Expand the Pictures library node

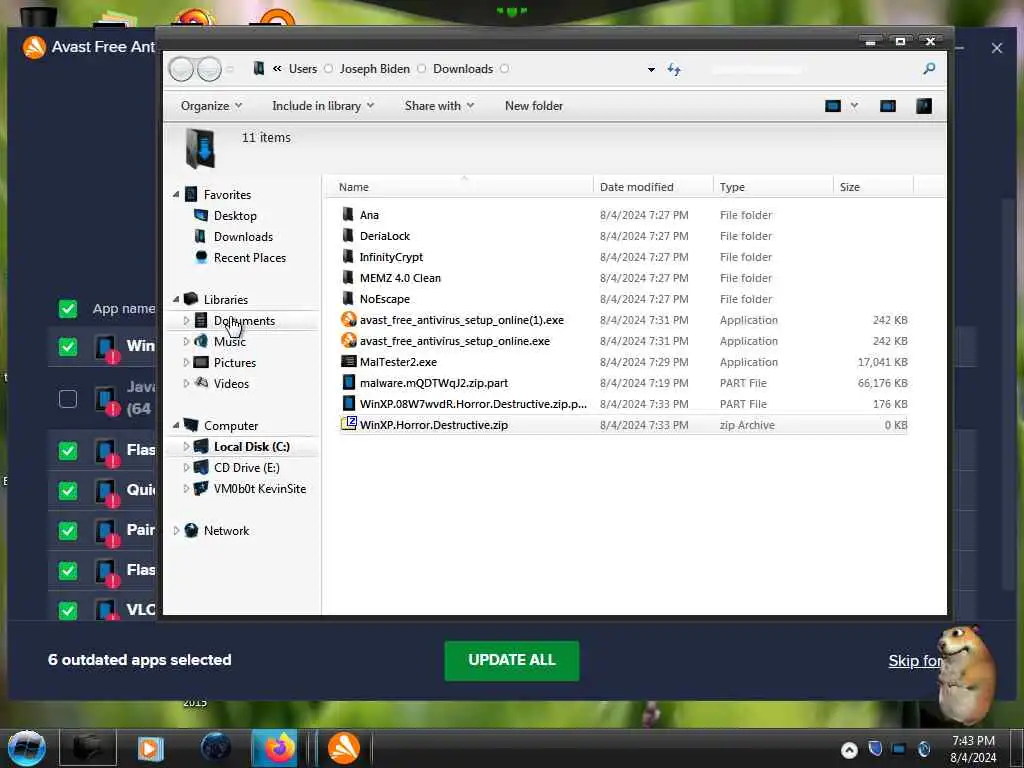click(186, 362)
